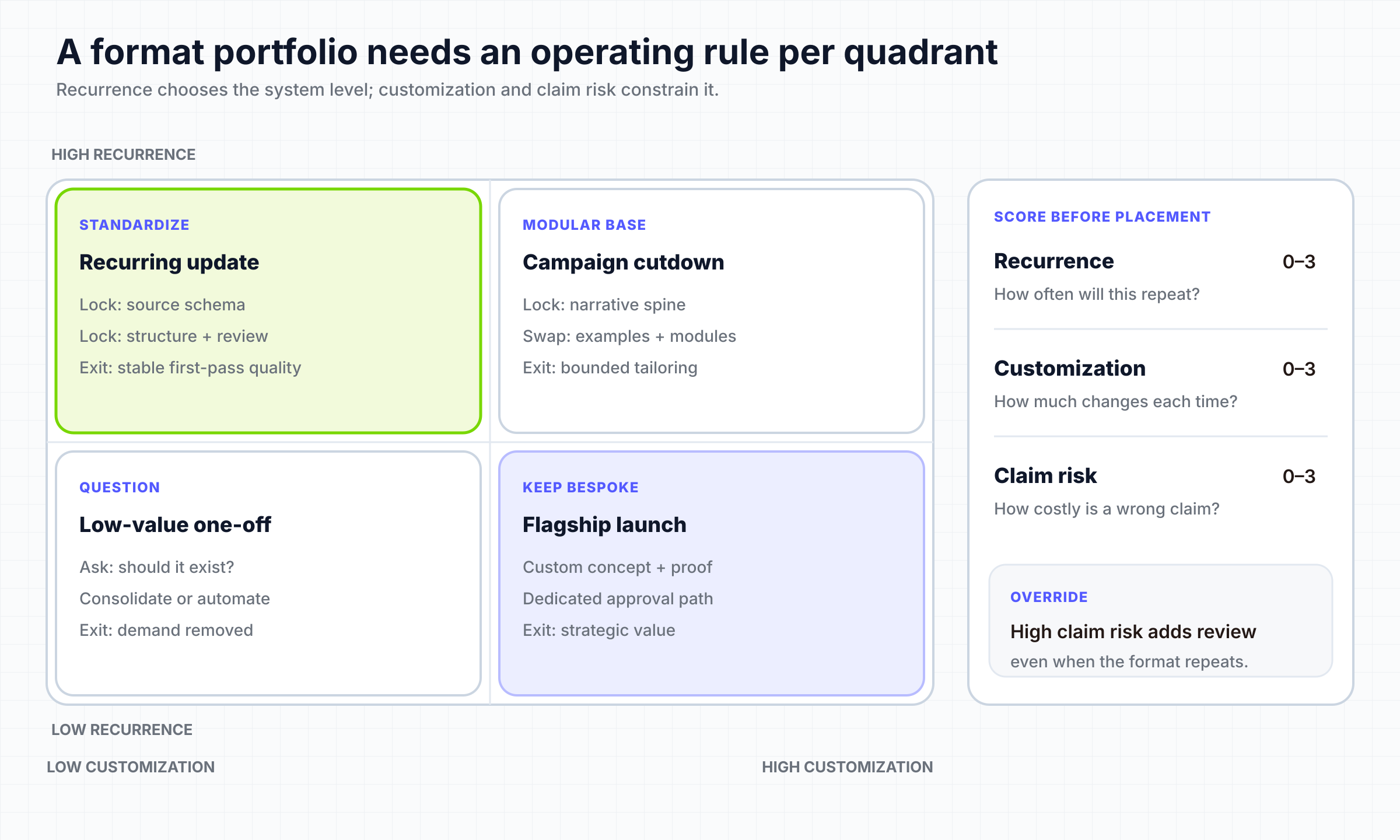Click the MODULAR BASE label
The height and width of the screenshot is (840, 1400).
coord(584,225)
